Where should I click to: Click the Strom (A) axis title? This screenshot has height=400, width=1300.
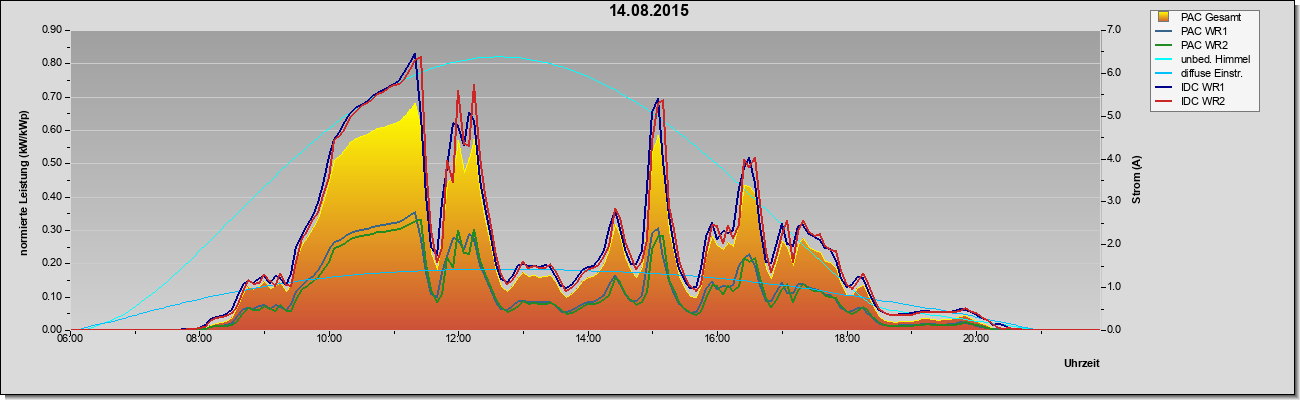coord(1137,180)
